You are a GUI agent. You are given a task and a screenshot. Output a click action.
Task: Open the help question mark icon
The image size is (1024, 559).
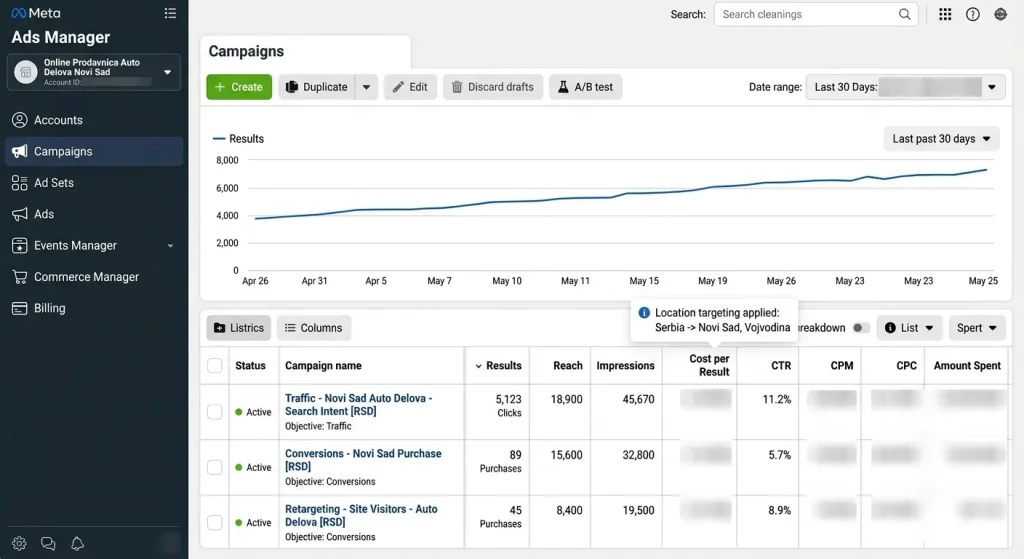point(972,14)
